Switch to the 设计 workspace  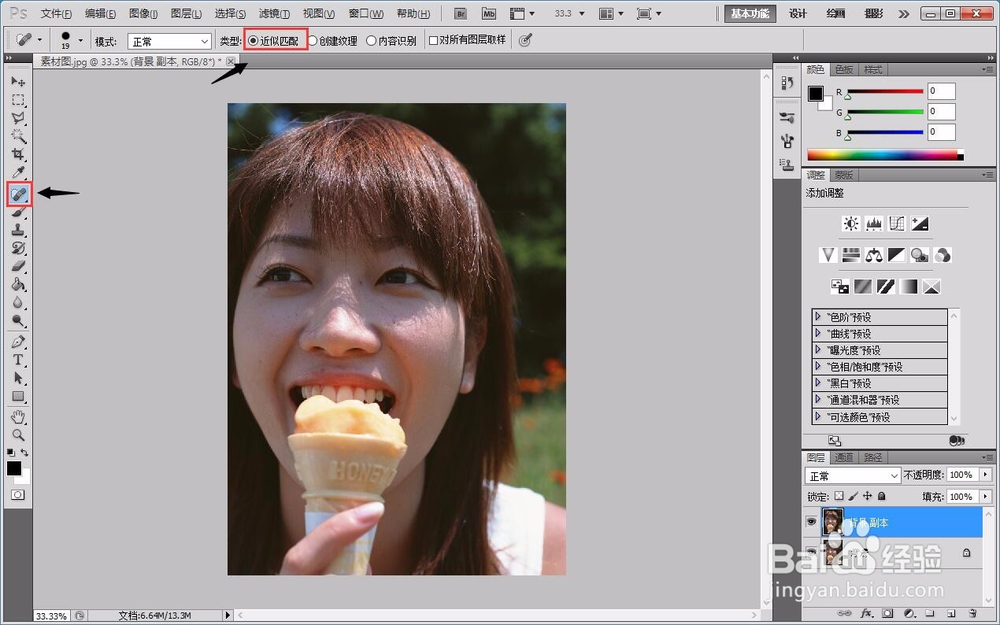pos(798,13)
